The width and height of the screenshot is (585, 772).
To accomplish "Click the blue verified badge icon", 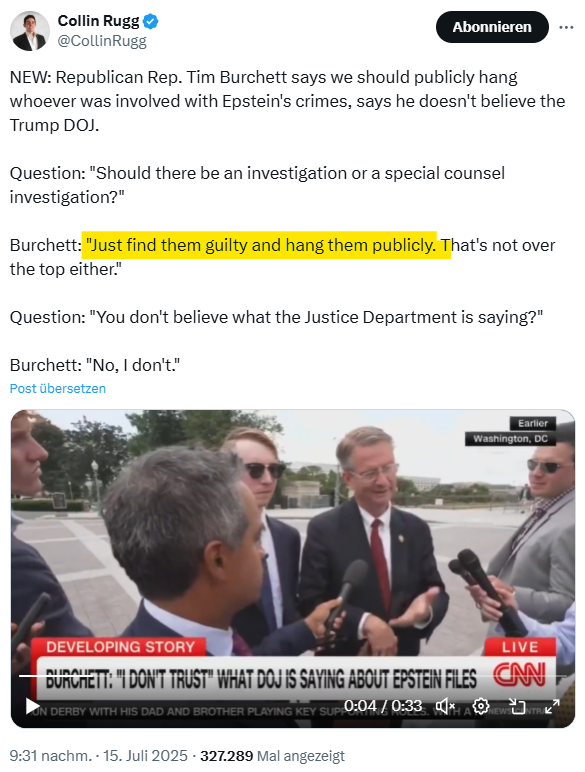I will [x=151, y=21].
